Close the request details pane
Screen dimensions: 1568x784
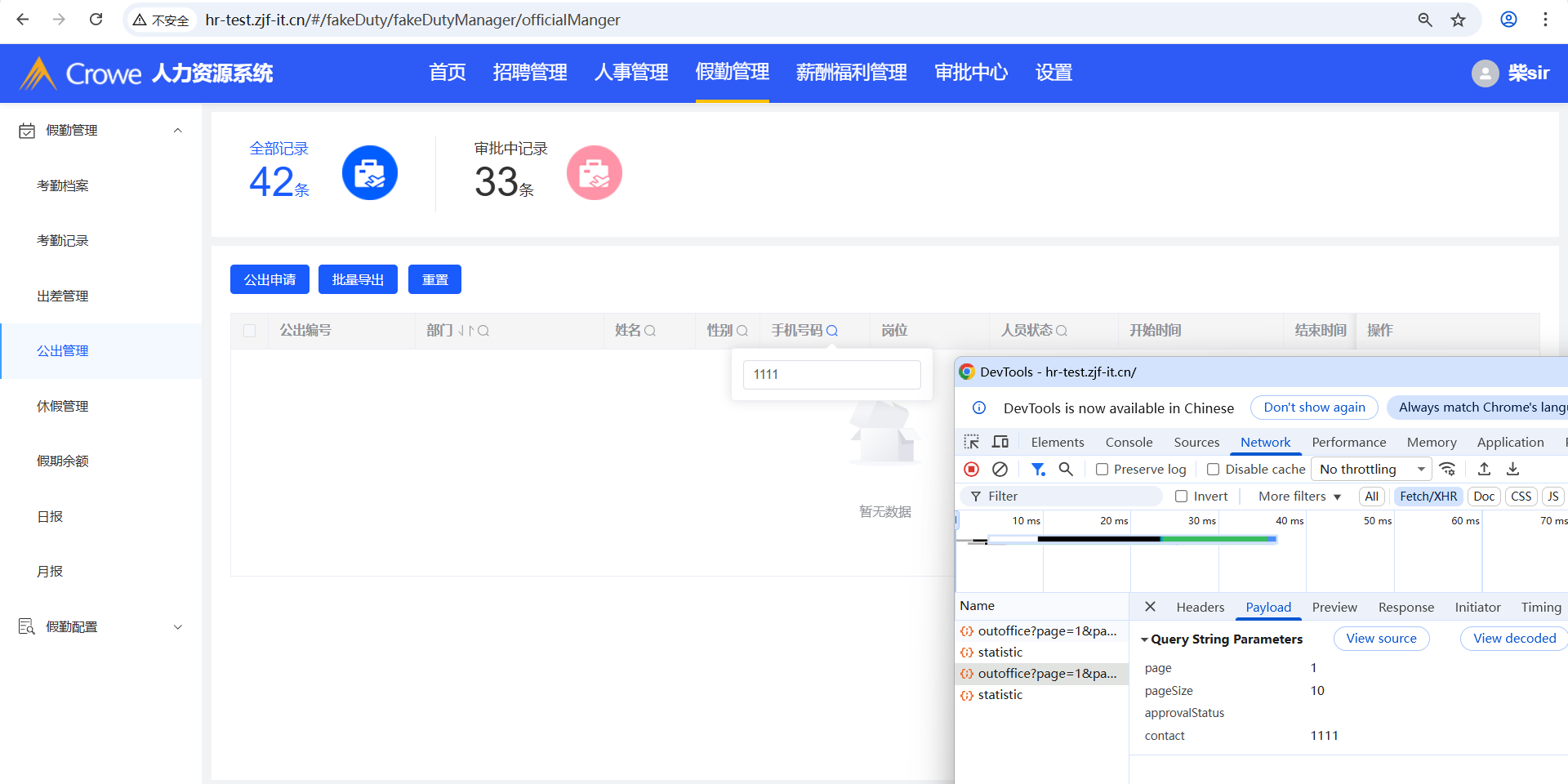click(1150, 606)
